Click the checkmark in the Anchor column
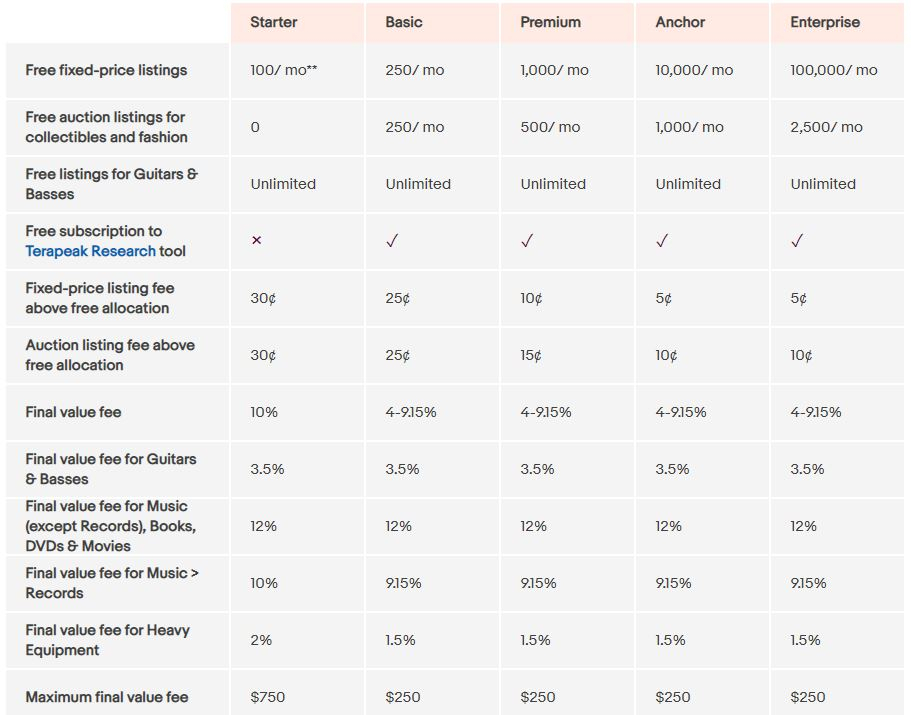 click(x=662, y=240)
